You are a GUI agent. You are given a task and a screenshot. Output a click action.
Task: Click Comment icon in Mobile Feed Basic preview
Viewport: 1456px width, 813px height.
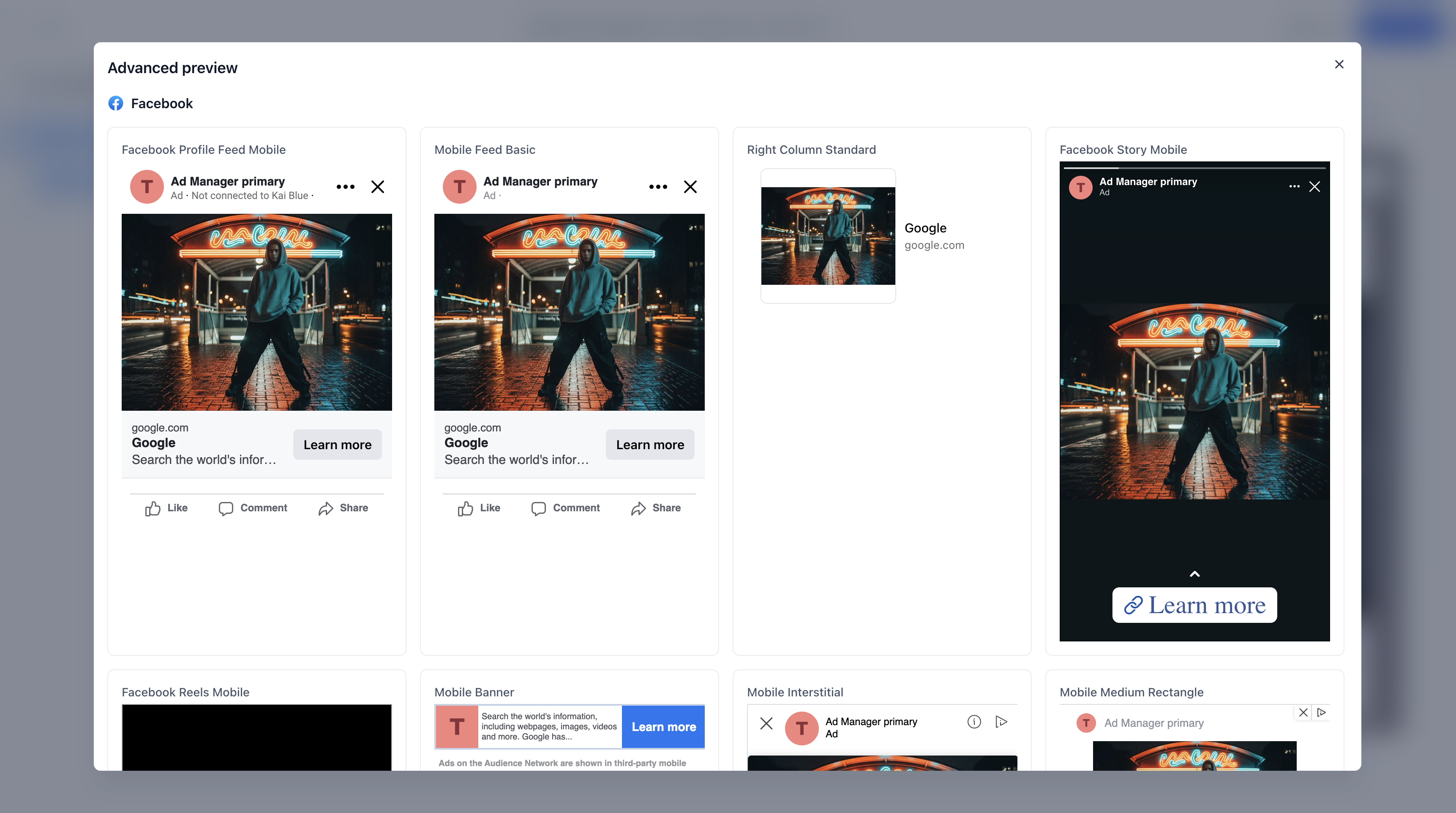538,508
